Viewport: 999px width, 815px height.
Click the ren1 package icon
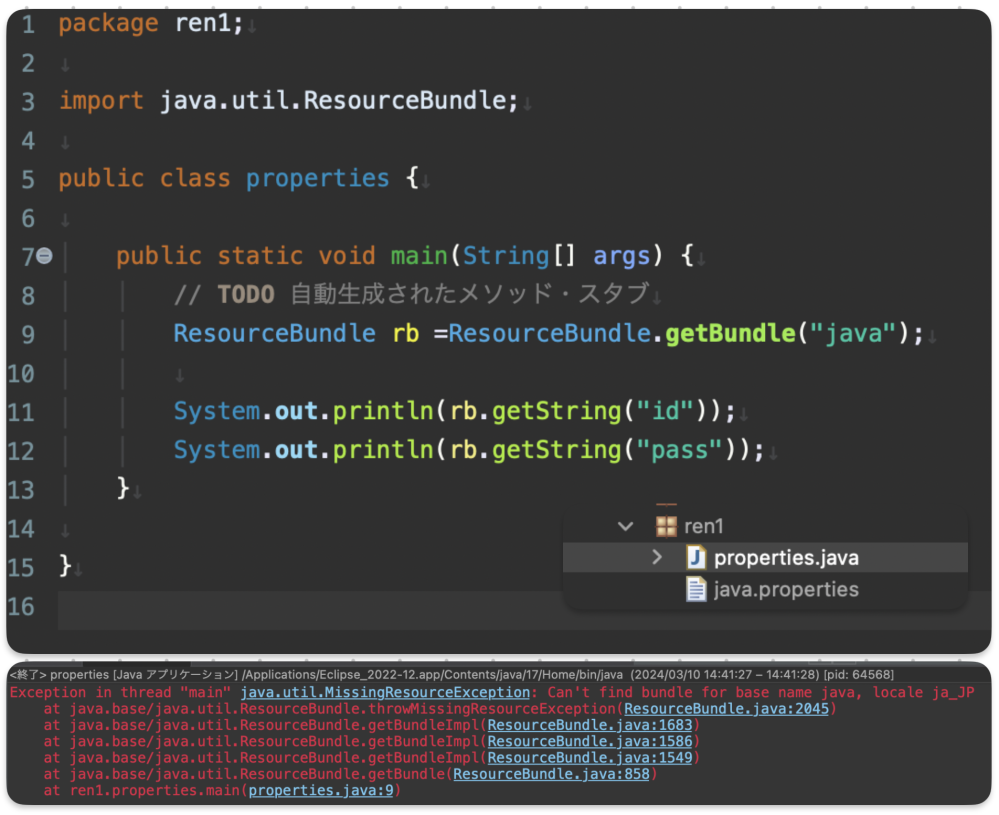666,526
